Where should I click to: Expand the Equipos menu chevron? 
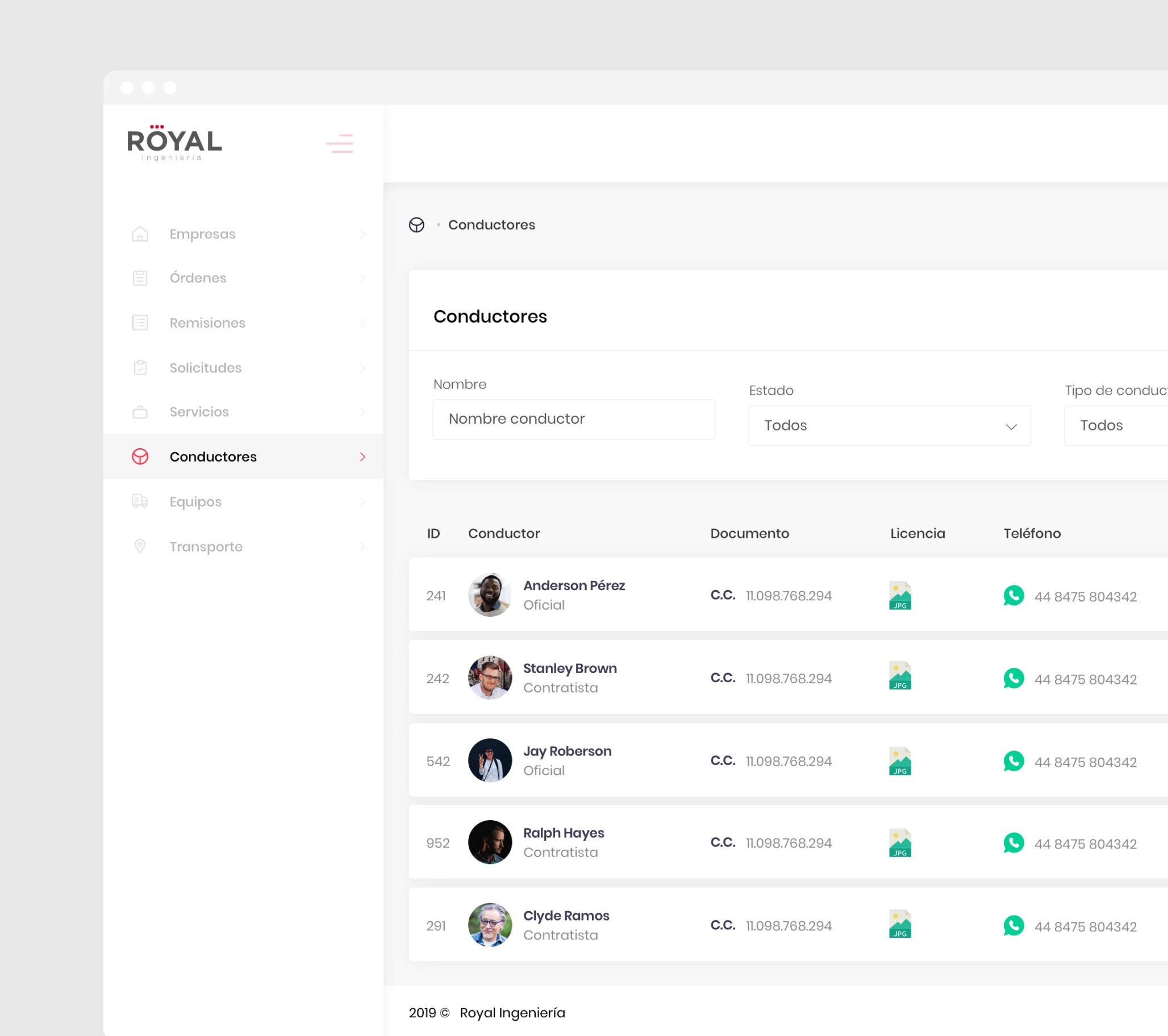(x=362, y=502)
